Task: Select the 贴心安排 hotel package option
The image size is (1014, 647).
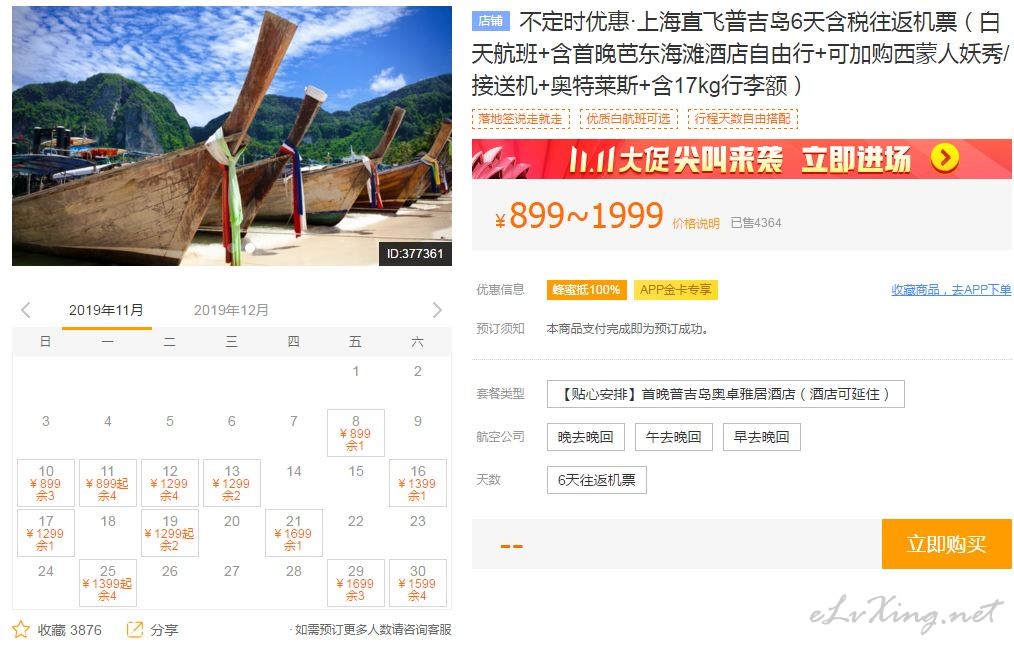Action: pos(726,394)
